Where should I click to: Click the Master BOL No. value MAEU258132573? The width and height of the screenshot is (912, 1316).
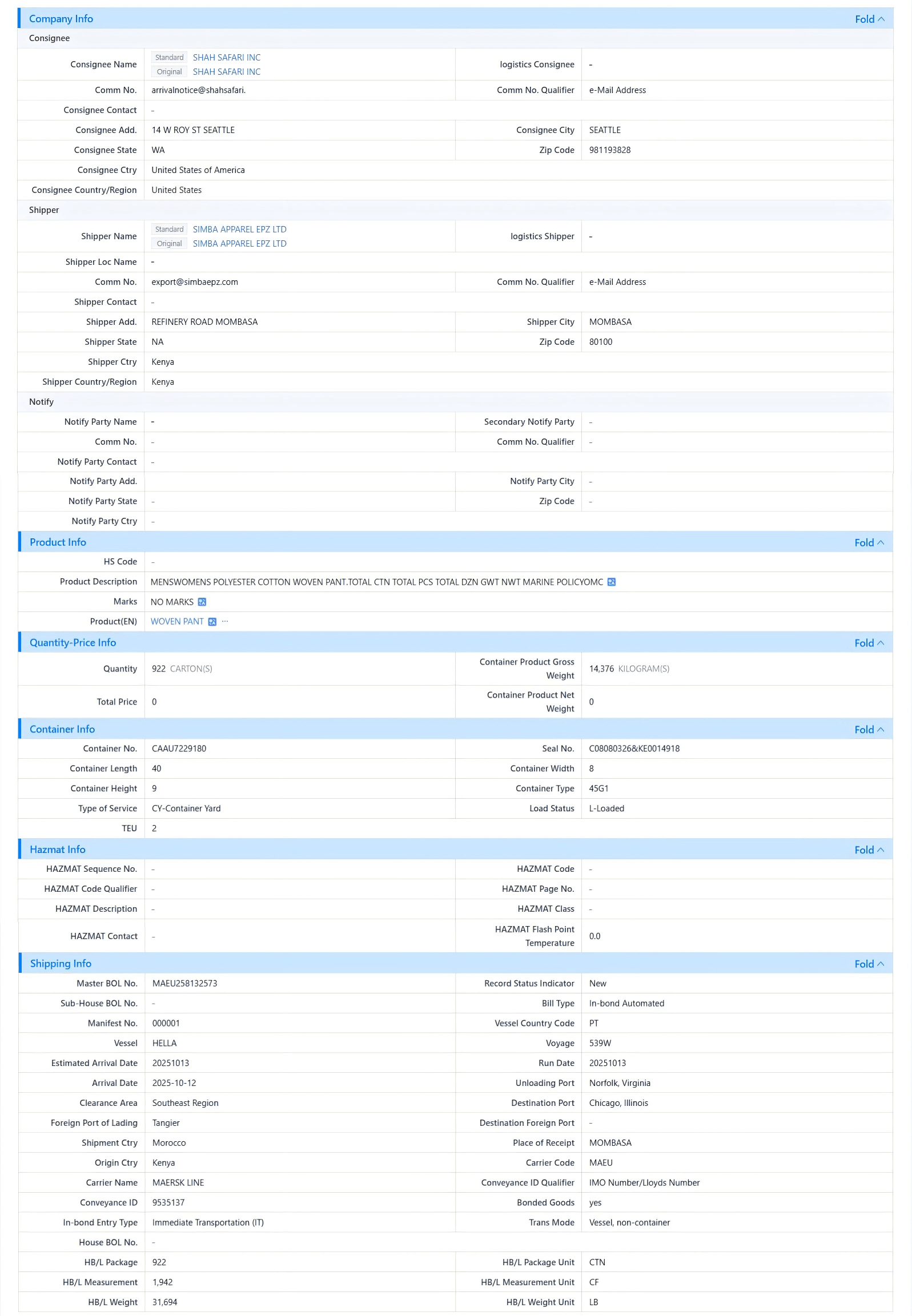pos(184,984)
